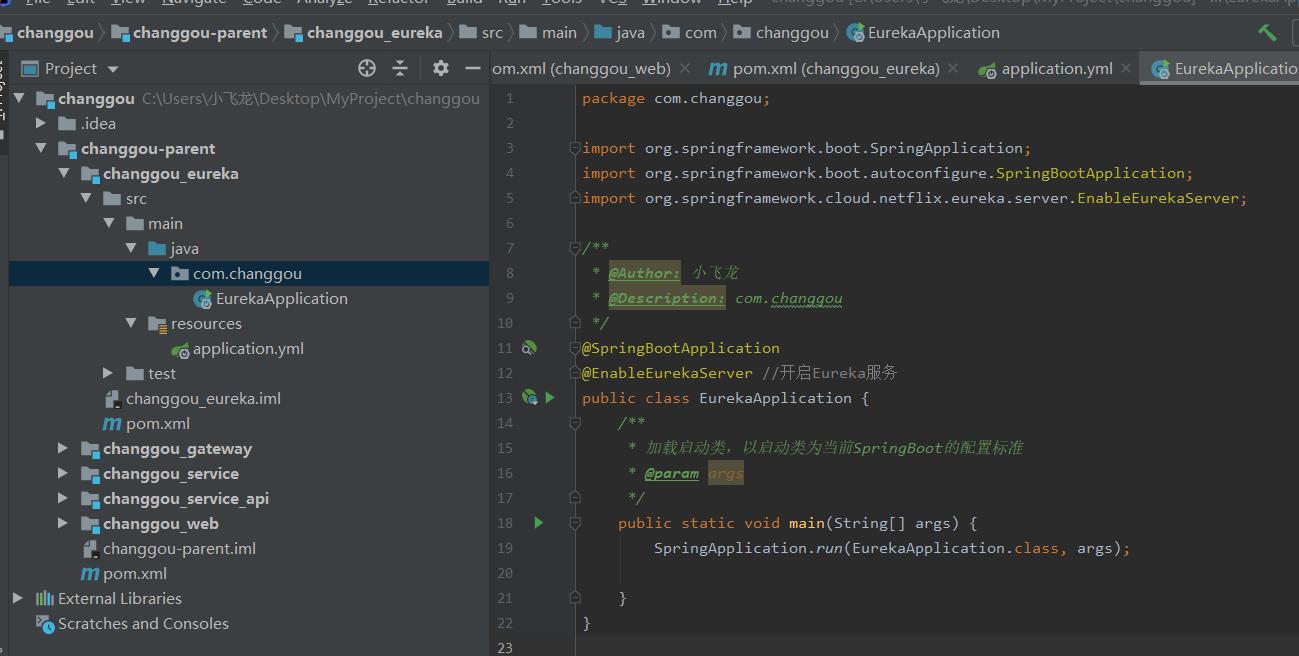Click com breadcrumb
The height and width of the screenshot is (656, 1299).
(x=690, y=32)
